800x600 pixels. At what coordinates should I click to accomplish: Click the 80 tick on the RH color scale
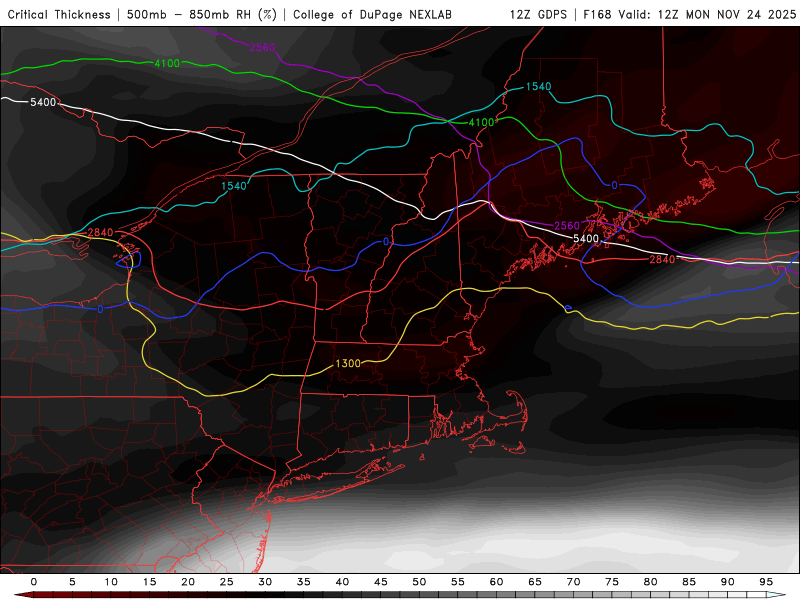click(x=650, y=582)
